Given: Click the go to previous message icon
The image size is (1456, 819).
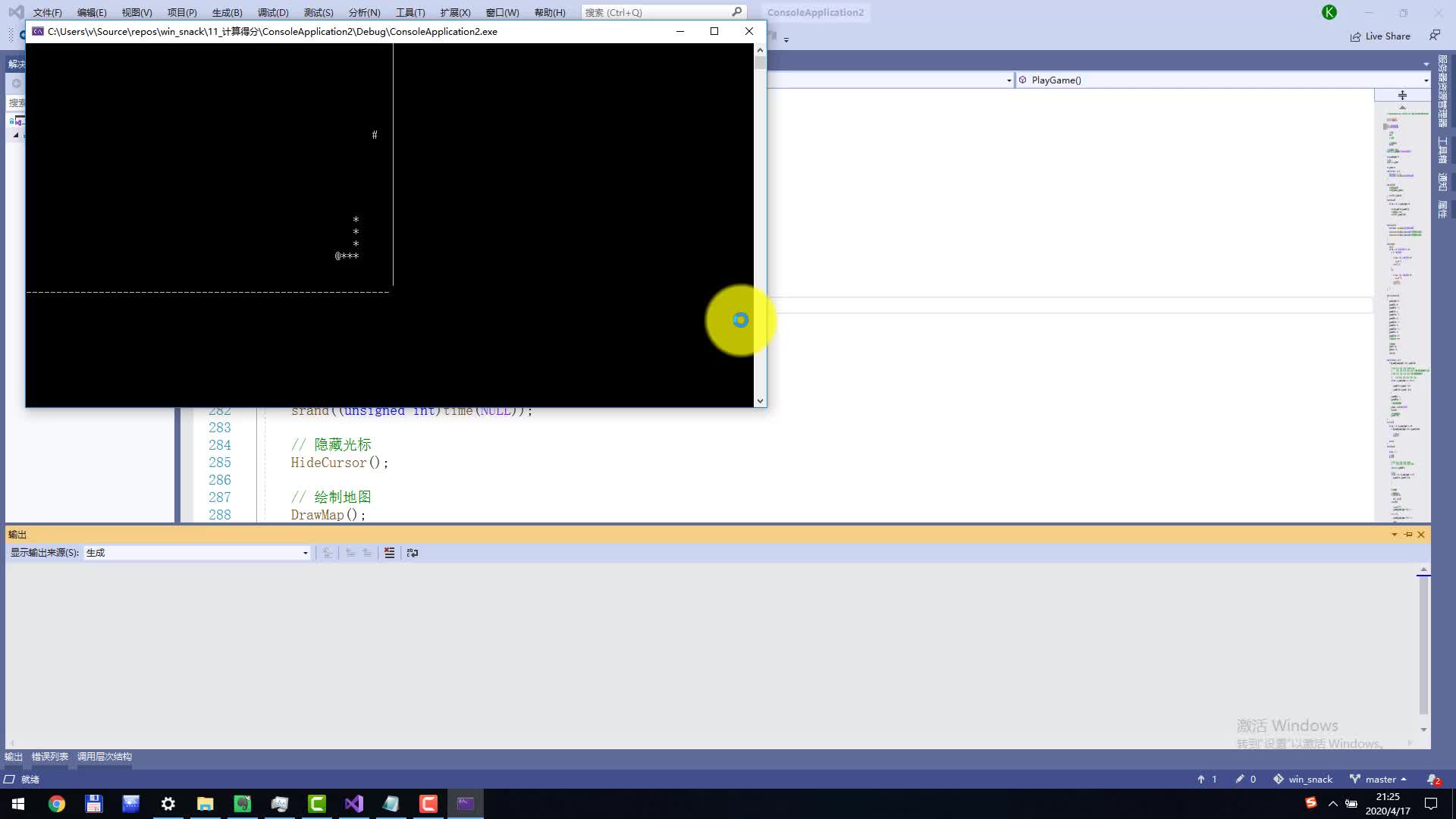Looking at the screenshot, I should tap(350, 553).
